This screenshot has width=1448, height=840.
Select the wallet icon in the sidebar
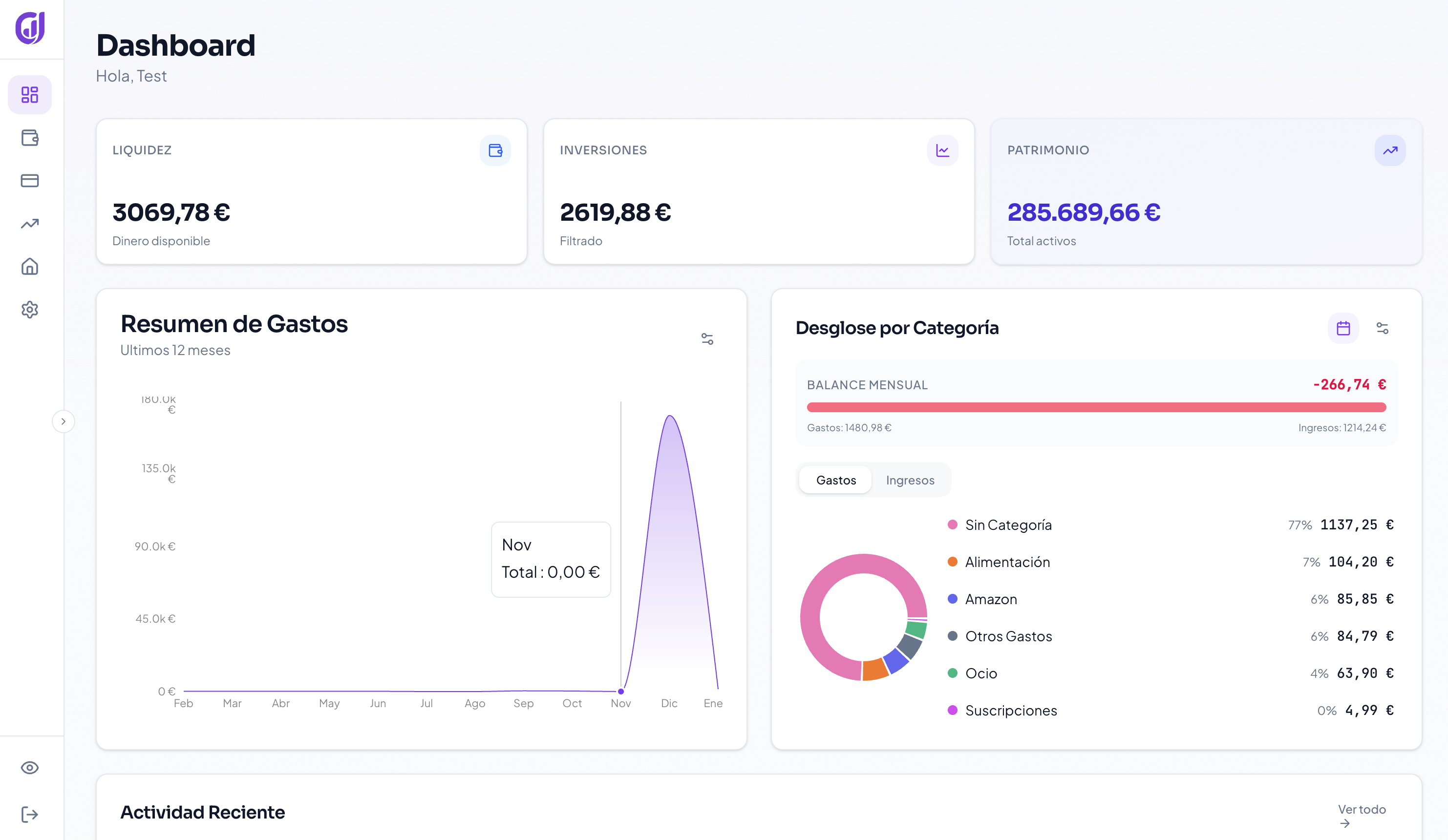click(x=29, y=138)
